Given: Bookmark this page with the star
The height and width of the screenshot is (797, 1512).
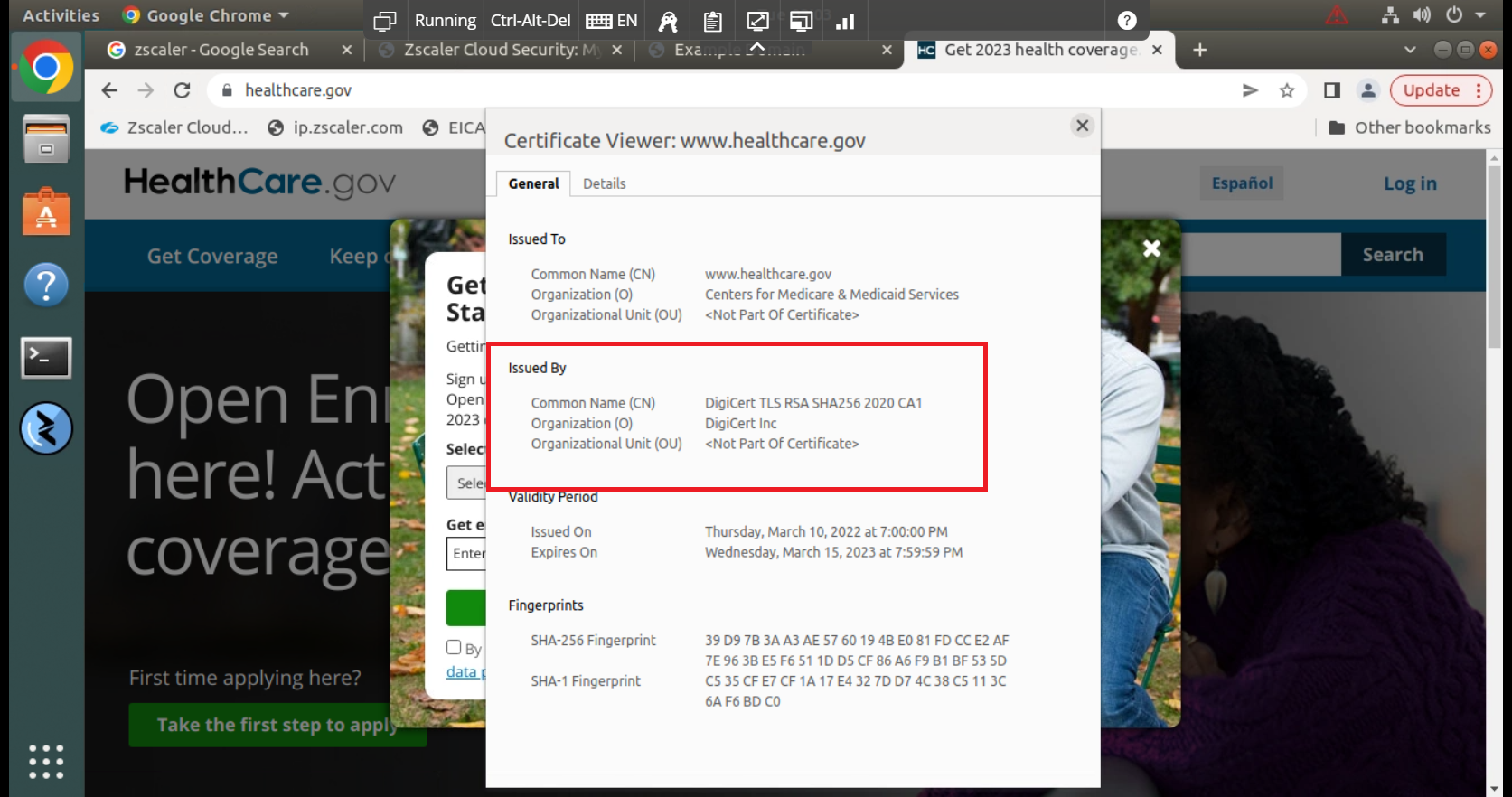Looking at the screenshot, I should [x=1287, y=90].
